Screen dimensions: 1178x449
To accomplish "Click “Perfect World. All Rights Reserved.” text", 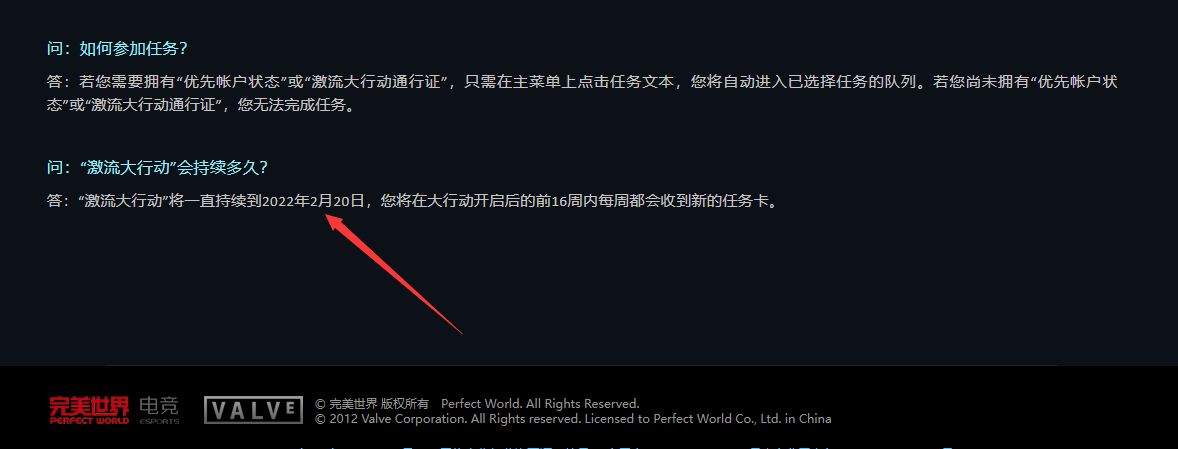I will click(540, 404).
